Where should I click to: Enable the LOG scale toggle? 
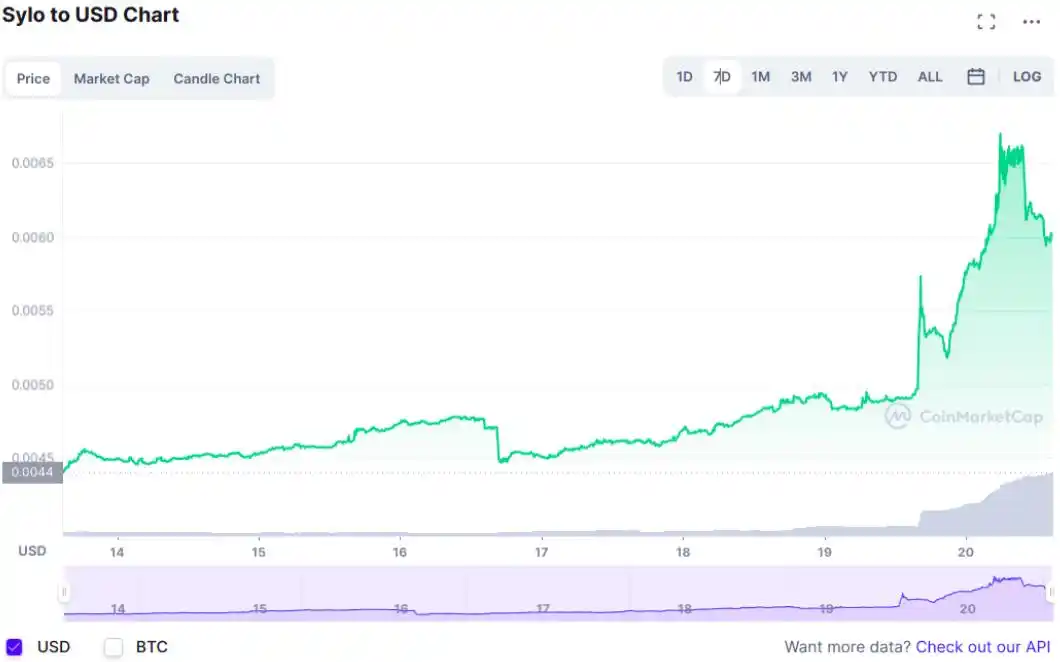[x=1027, y=75]
